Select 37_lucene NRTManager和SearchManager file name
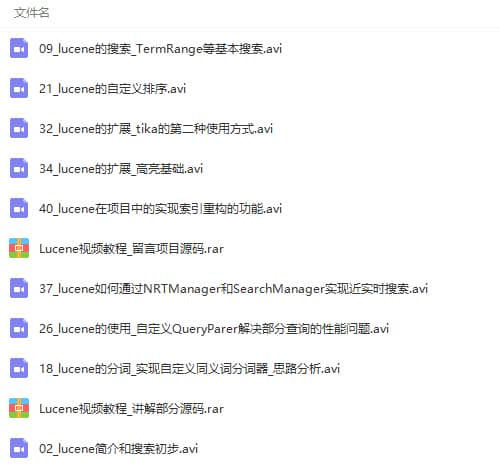 click(233, 289)
